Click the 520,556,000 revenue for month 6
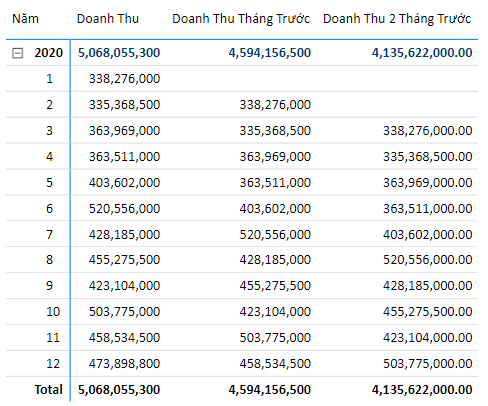This screenshot has height=406, width=488. tap(124, 209)
